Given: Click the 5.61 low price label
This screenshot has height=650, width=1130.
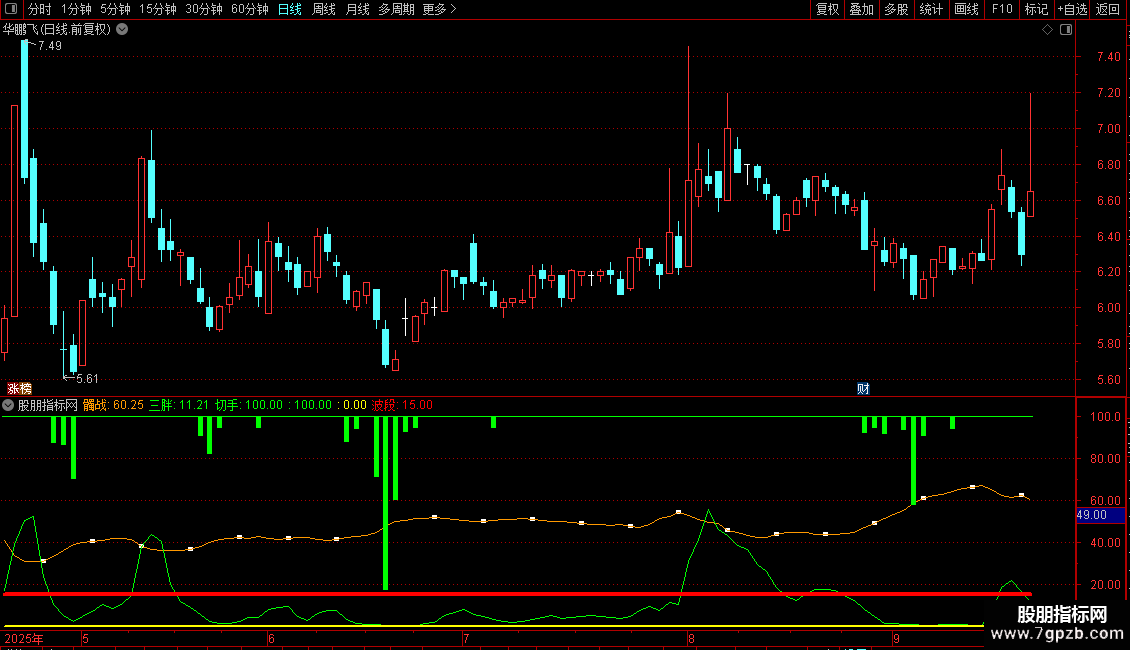Looking at the screenshot, I should [x=86, y=378].
